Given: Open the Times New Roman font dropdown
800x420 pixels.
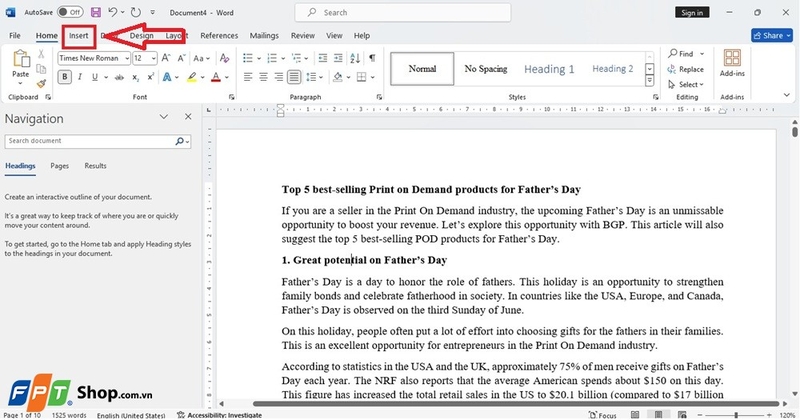Looking at the screenshot, I should click(127, 58).
